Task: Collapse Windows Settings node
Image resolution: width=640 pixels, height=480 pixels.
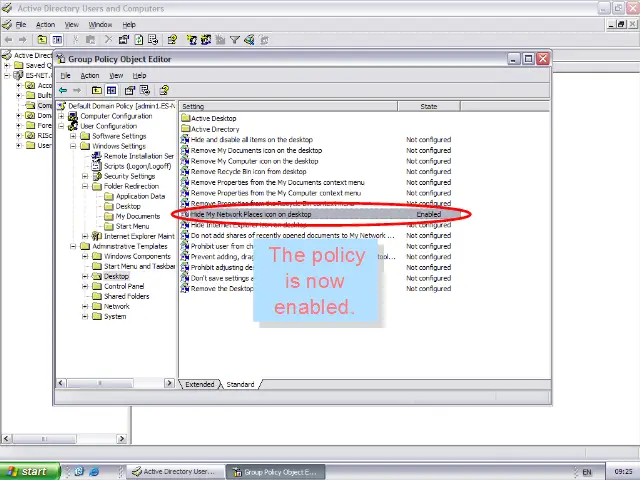Action: pos(73,146)
